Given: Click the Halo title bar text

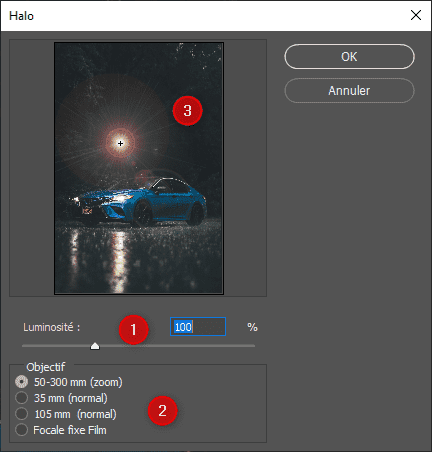Looking at the screenshot, I should [21, 16].
